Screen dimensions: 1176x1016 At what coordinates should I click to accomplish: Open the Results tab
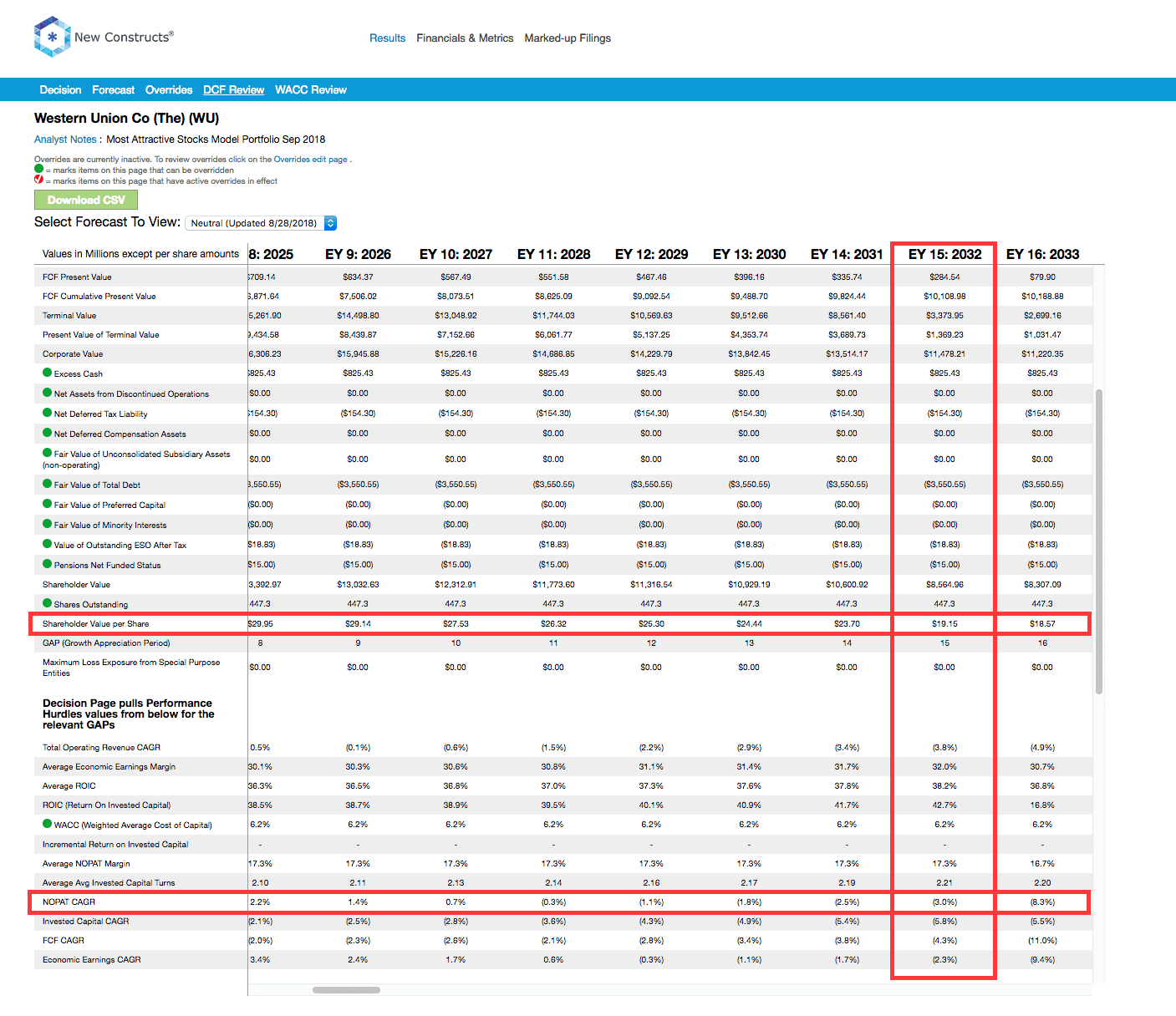387,38
